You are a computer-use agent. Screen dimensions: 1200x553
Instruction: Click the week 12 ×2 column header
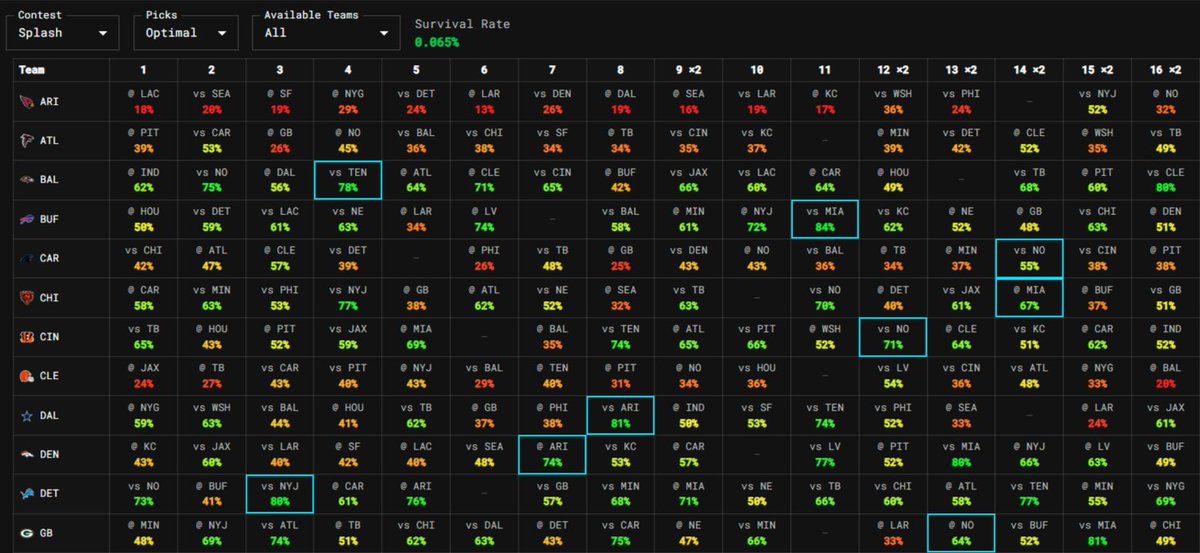click(893, 70)
